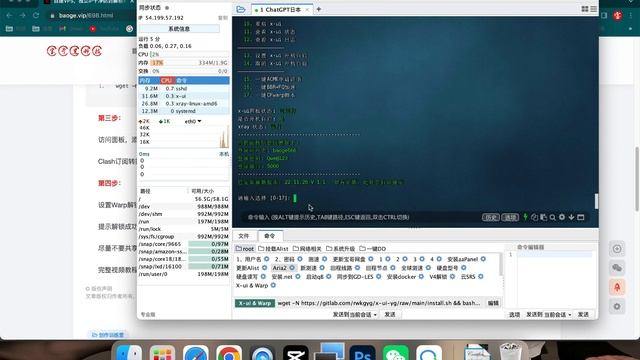
Task: Click the X-ui & Warp quick command entry
Action: pos(252,285)
